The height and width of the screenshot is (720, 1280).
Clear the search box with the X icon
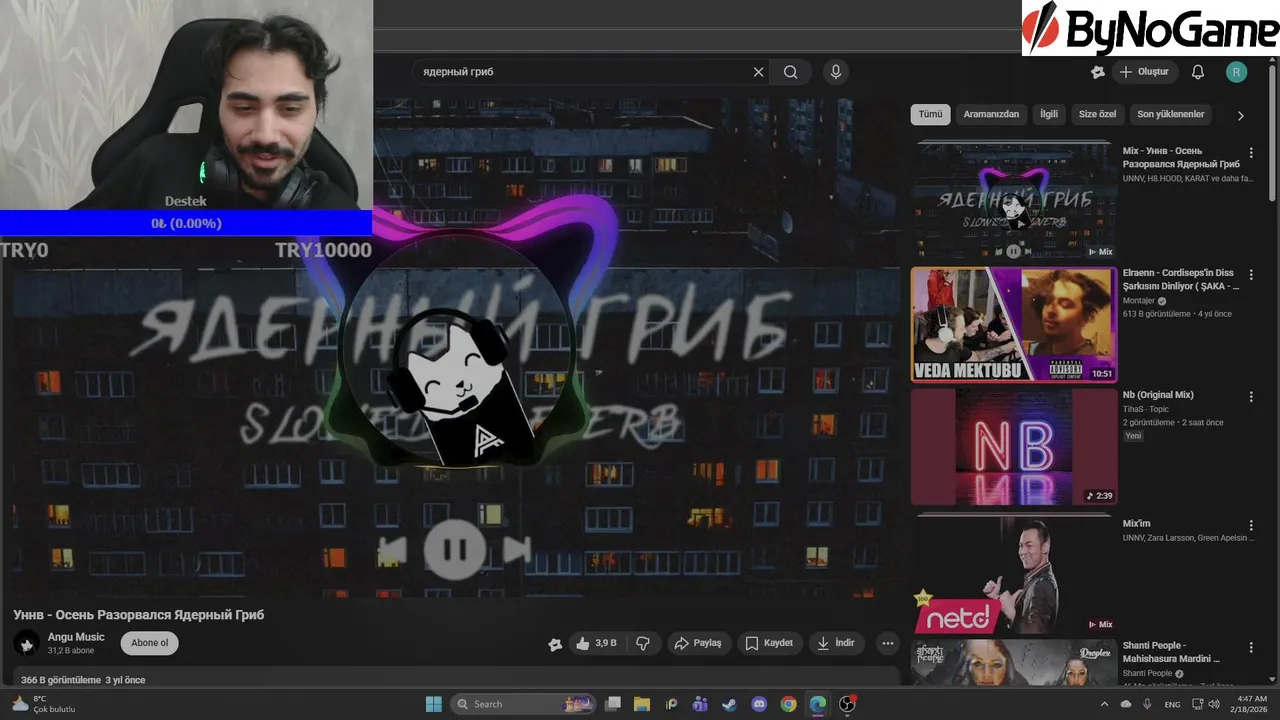tap(758, 72)
